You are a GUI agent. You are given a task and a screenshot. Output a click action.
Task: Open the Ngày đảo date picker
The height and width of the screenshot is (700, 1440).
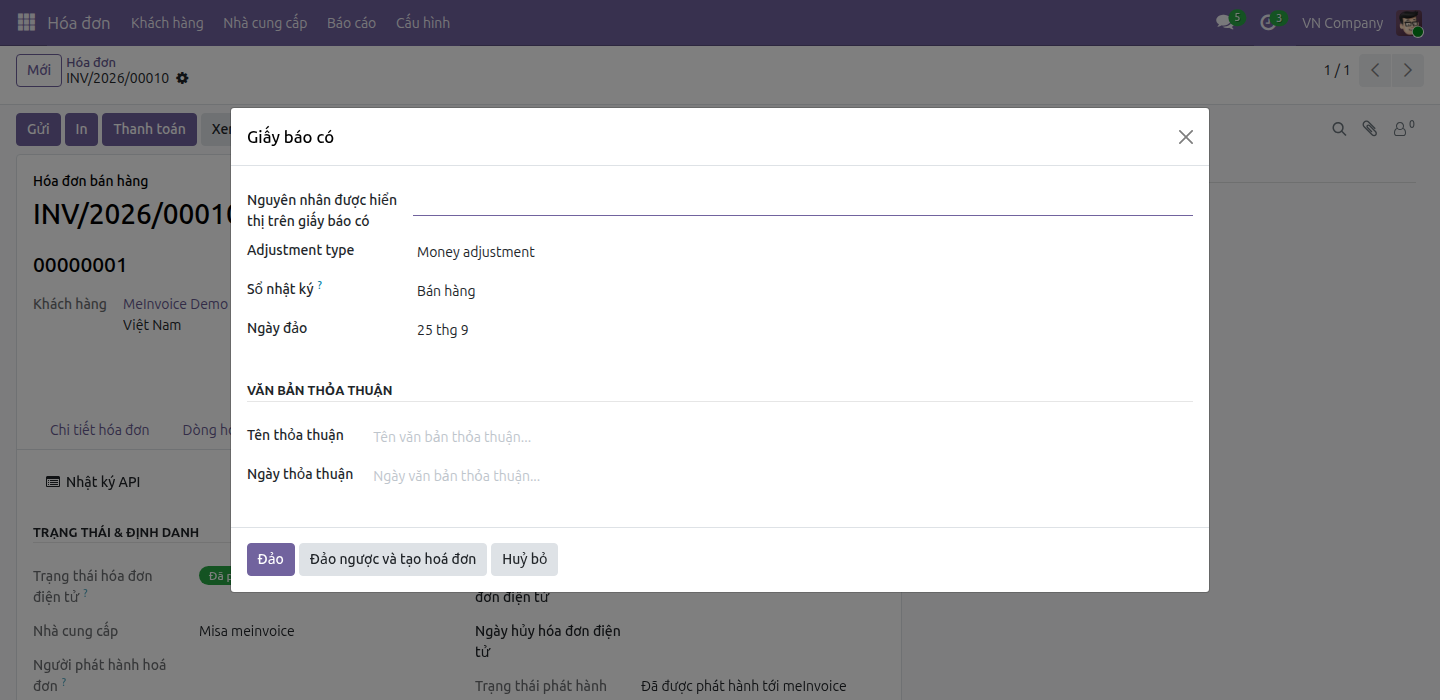(803, 330)
